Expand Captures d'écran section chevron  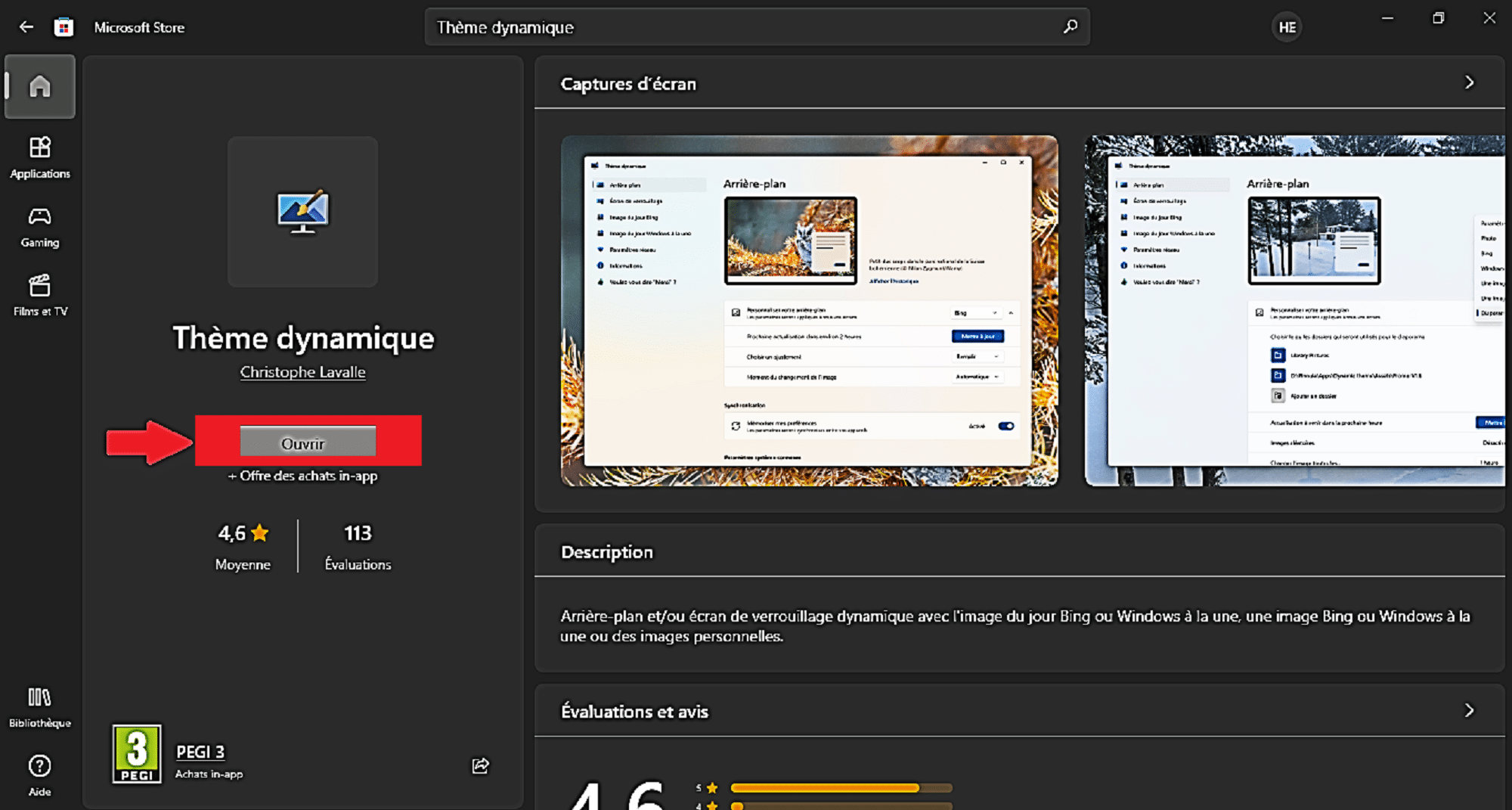(1469, 82)
